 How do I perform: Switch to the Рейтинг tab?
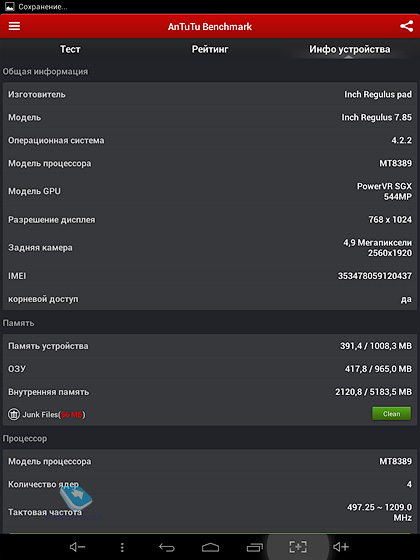click(x=210, y=49)
